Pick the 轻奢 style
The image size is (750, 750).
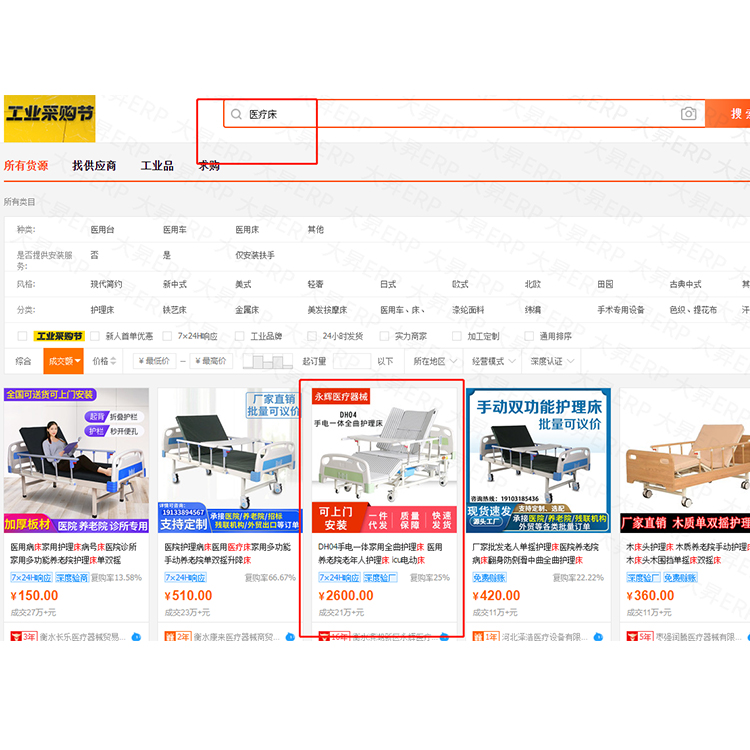316,284
